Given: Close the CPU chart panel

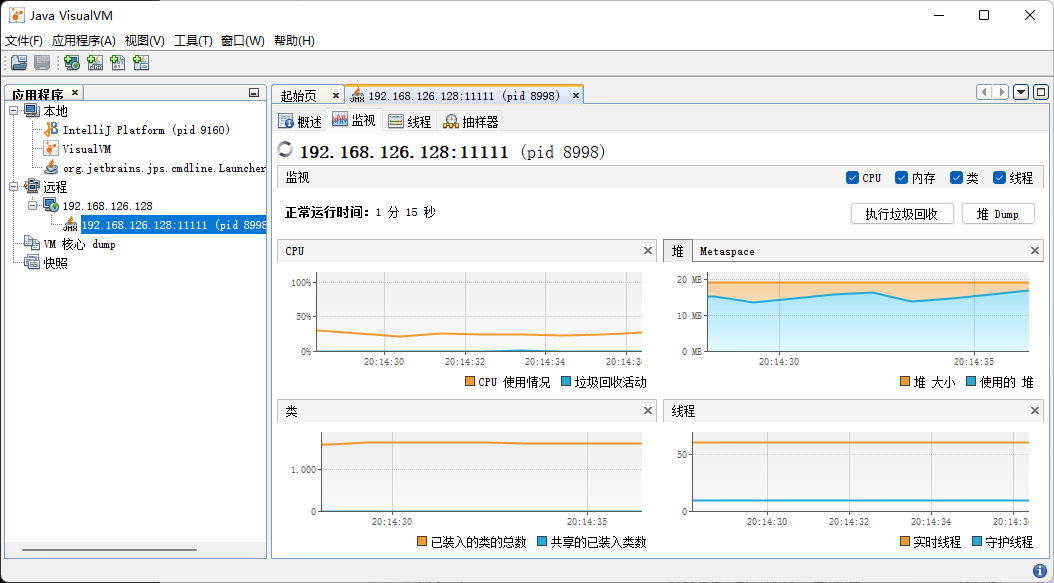Looking at the screenshot, I should (648, 251).
